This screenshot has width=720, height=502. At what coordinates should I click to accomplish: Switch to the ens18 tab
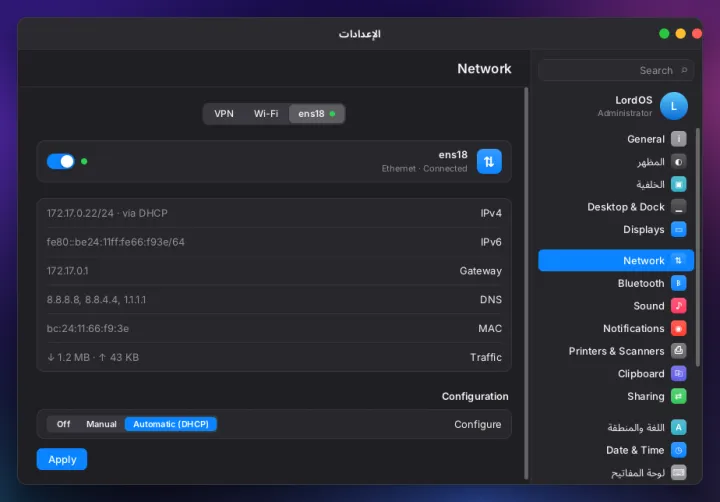[316, 113]
